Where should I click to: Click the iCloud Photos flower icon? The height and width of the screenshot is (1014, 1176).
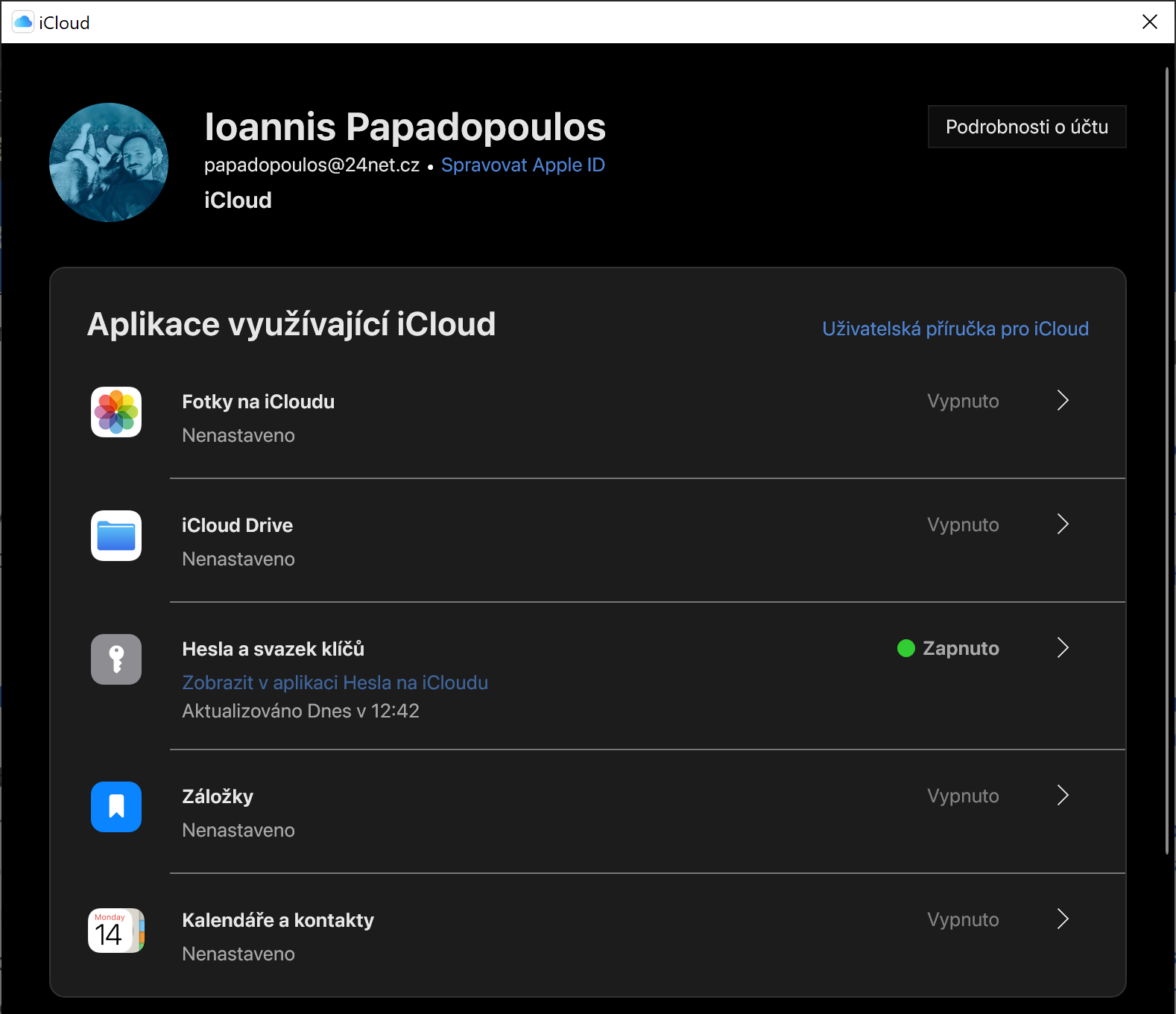pyautogui.click(x=116, y=412)
